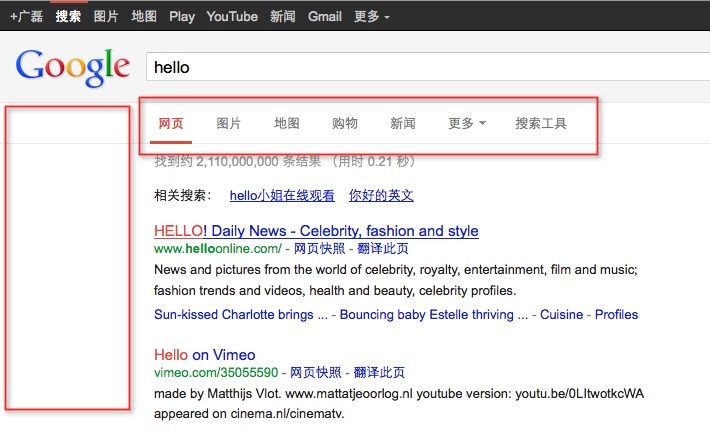Open Bouncing baby Estelle thriving sitelink

(433, 315)
